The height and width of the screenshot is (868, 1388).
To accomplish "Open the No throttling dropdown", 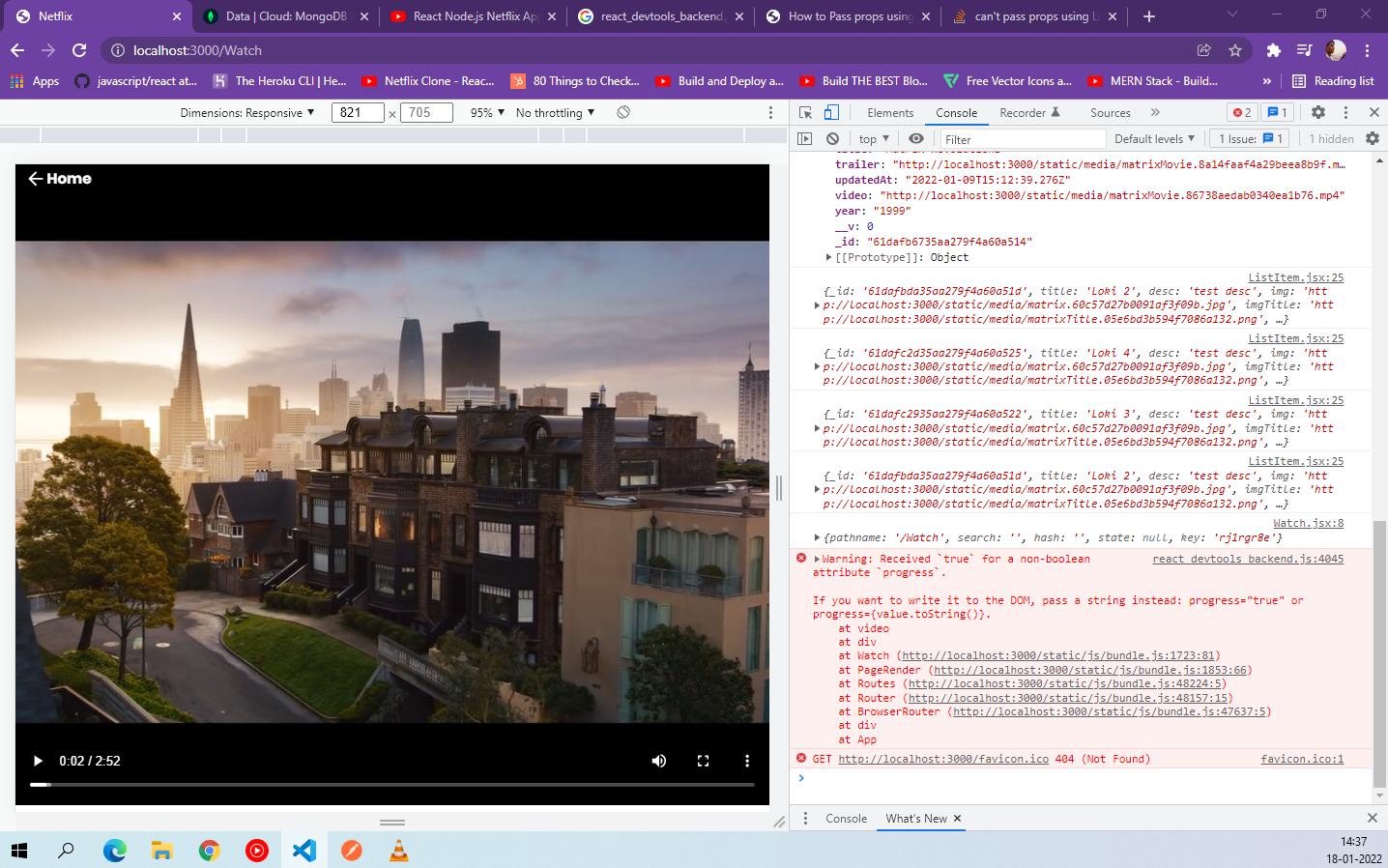I will (x=554, y=112).
